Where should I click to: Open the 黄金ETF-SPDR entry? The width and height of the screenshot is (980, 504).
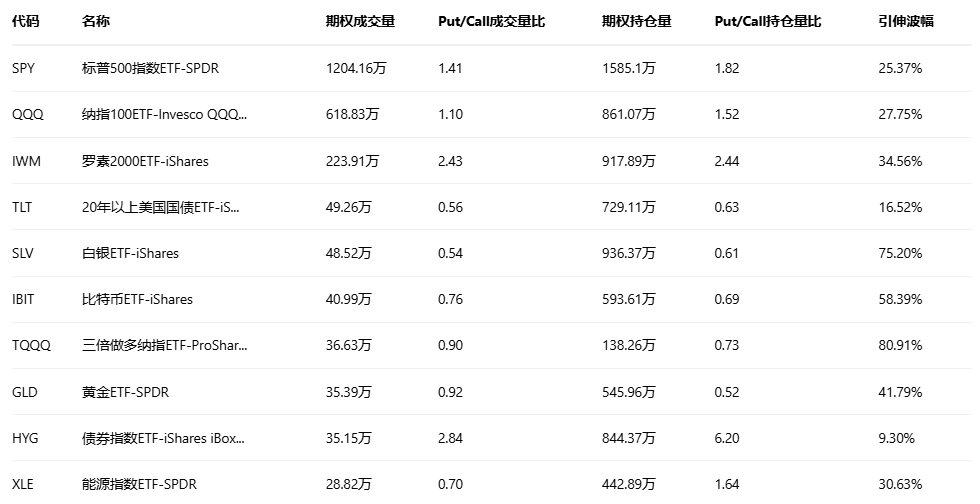pos(125,392)
